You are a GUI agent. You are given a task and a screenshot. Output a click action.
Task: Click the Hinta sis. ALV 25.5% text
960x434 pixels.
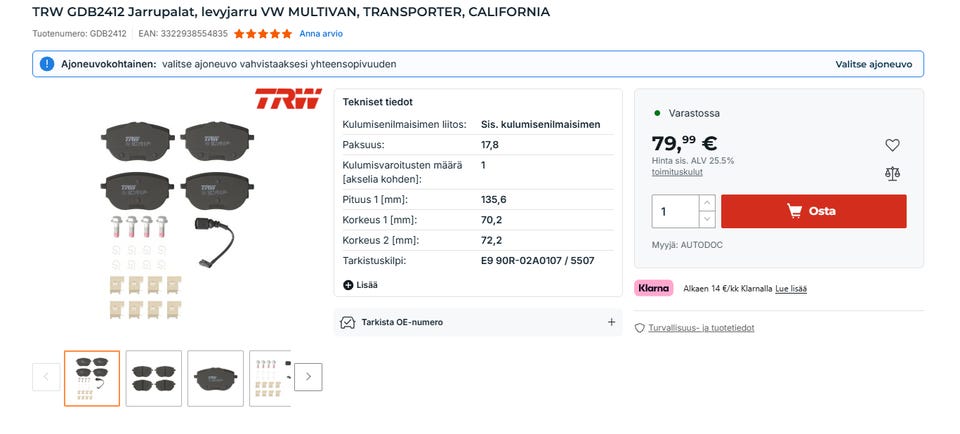[x=693, y=161]
